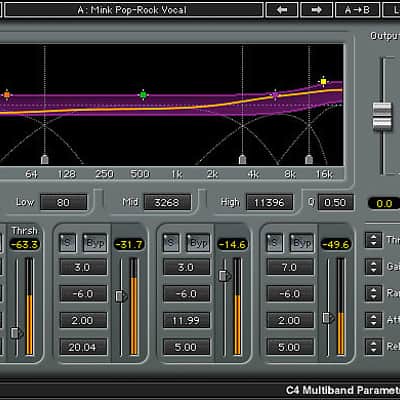Click the output level readout 0.0

[384, 203]
